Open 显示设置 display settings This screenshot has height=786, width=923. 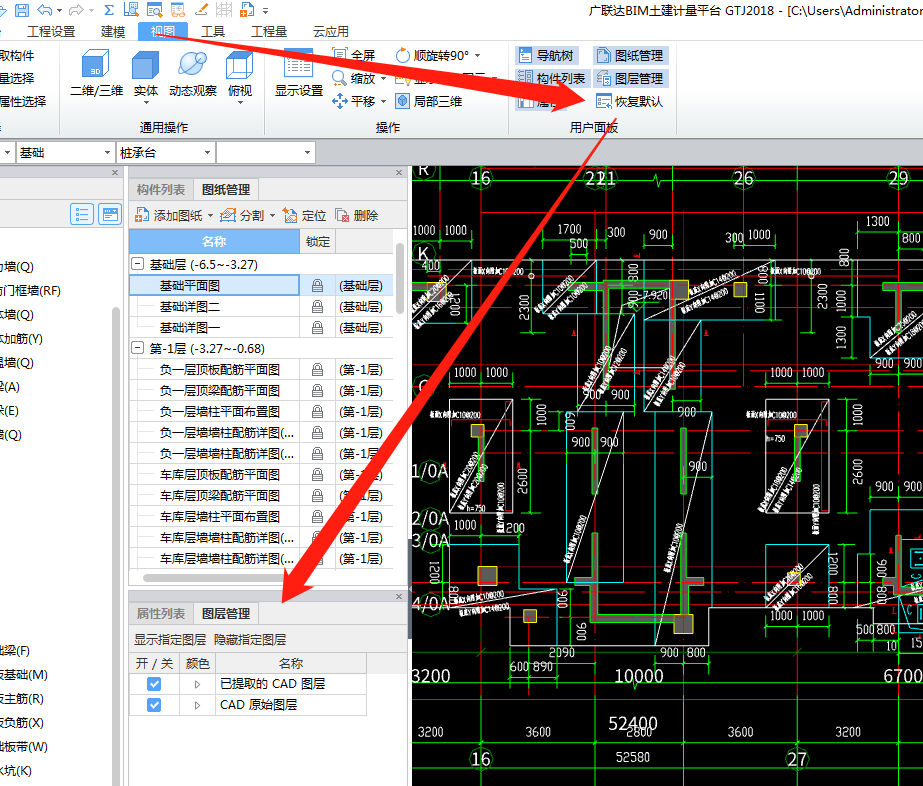point(299,74)
